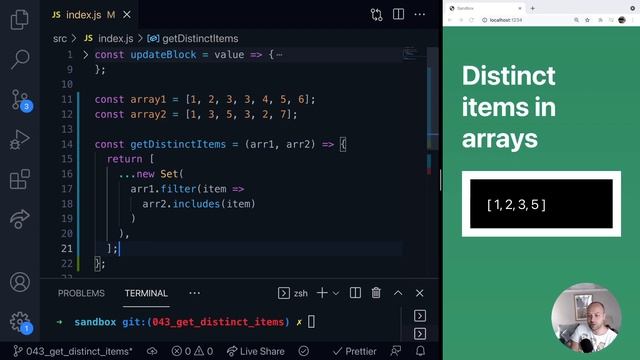The width and height of the screenshot is (640, 360).
Task: Open the Manage gear icon
Action: (x=20, y=322)
